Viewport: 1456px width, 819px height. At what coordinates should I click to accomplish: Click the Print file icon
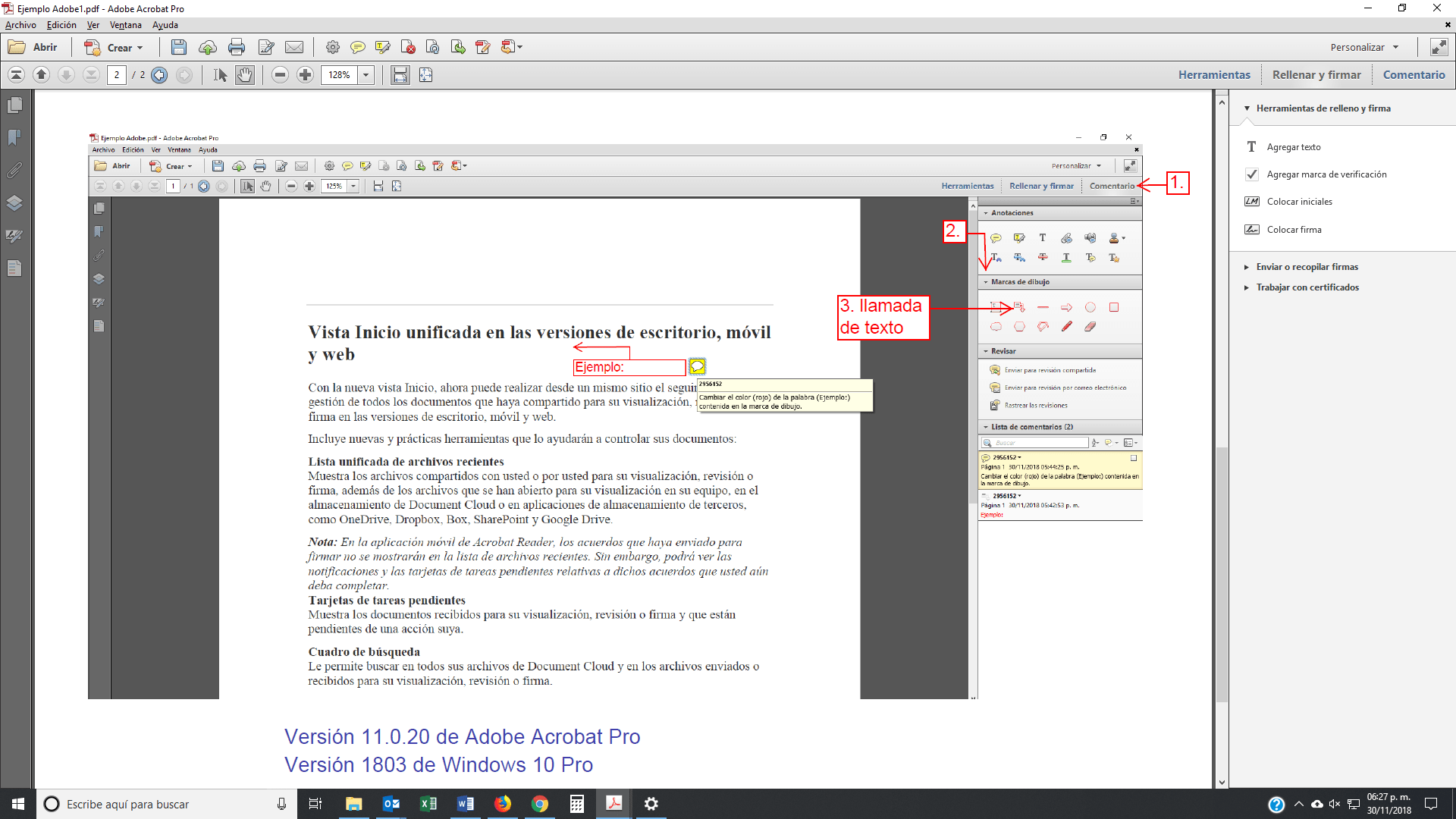[x=237, y=47]
